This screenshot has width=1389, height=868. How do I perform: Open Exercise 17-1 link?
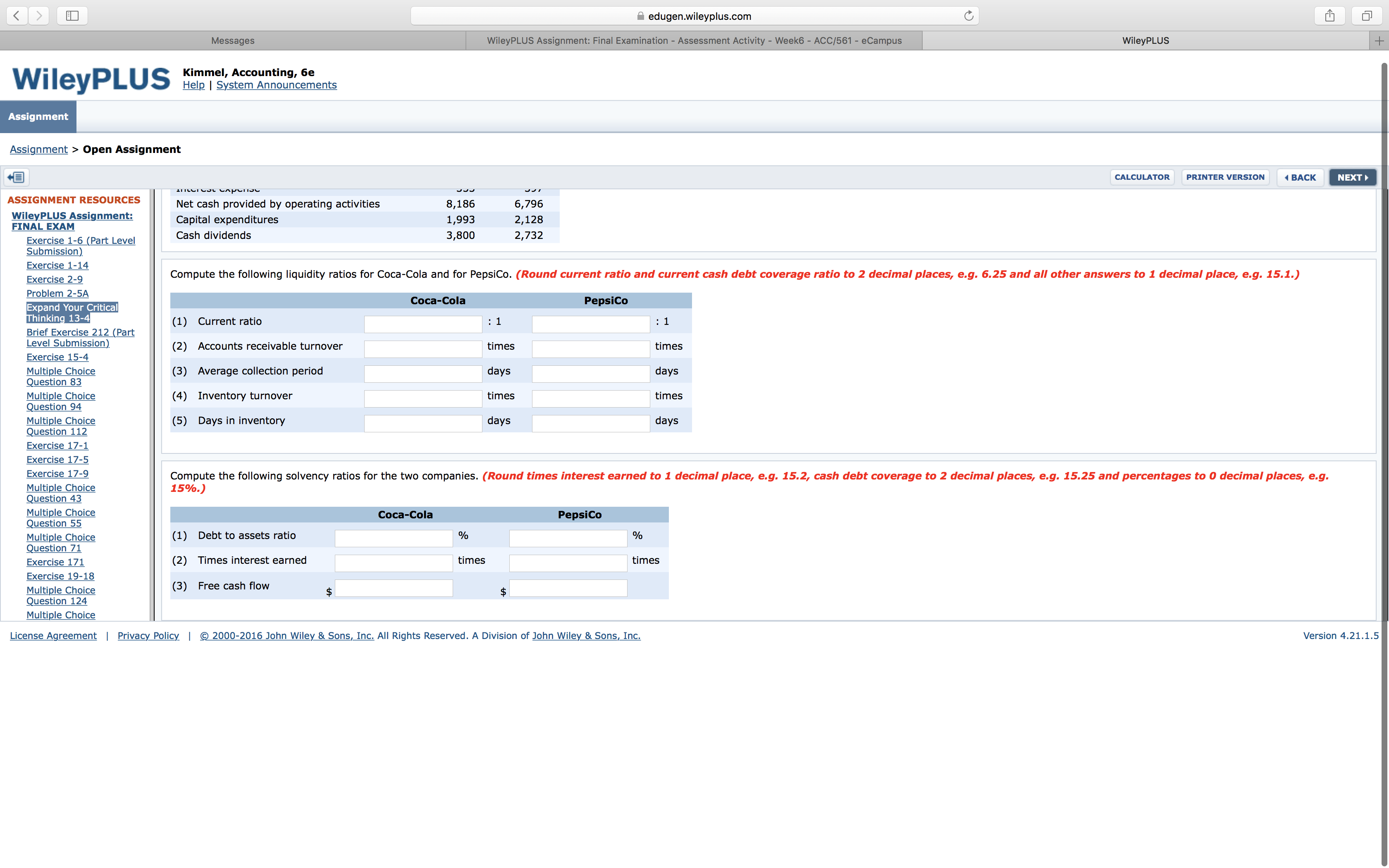coord(57,446)
